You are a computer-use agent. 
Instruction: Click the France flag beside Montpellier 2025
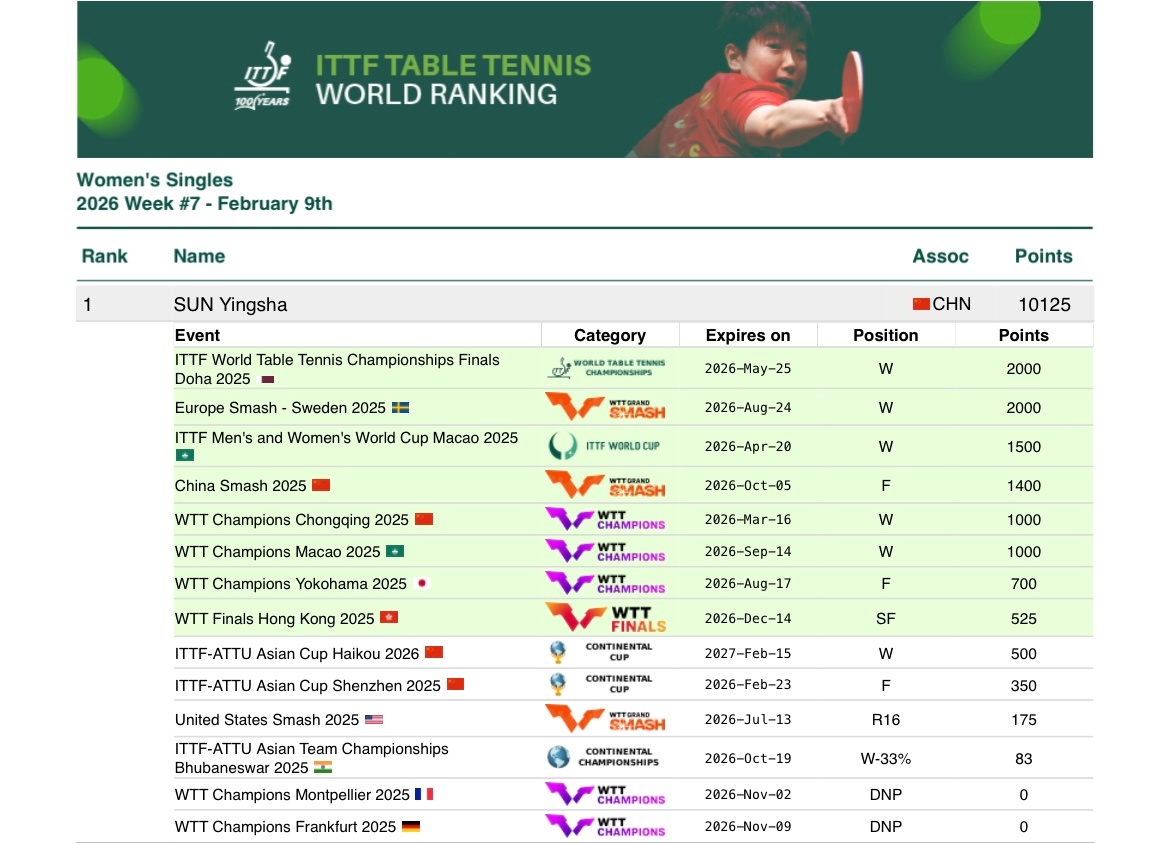tap(424, 795)
